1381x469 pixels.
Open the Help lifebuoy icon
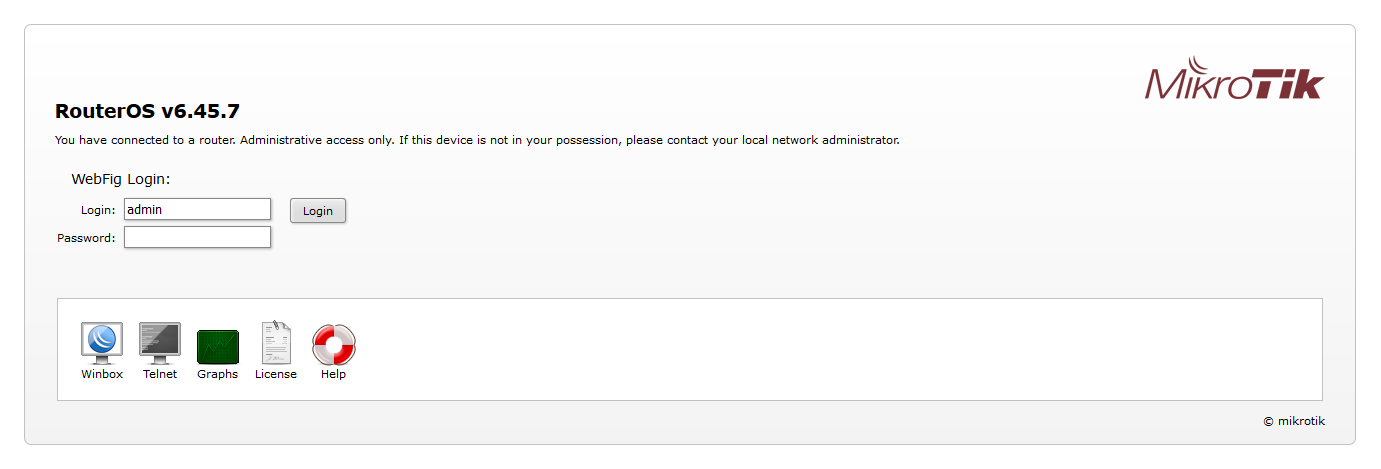point(334,345)
